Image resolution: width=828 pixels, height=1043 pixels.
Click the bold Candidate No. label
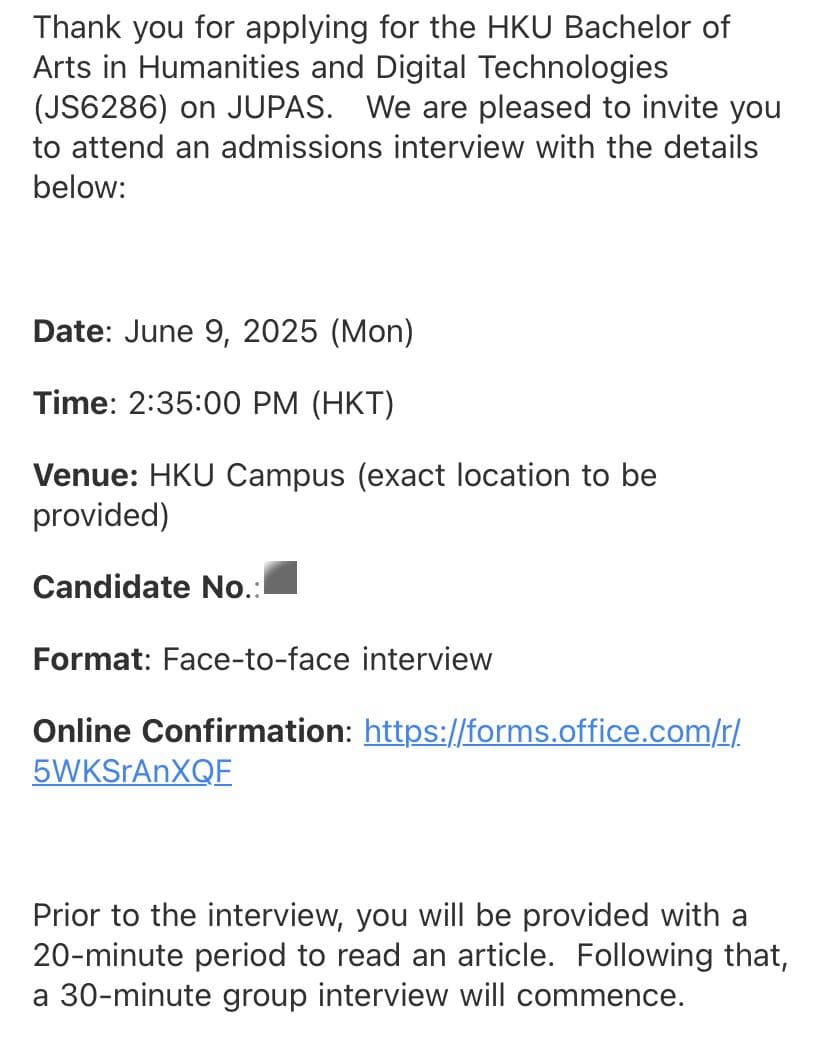143,586
